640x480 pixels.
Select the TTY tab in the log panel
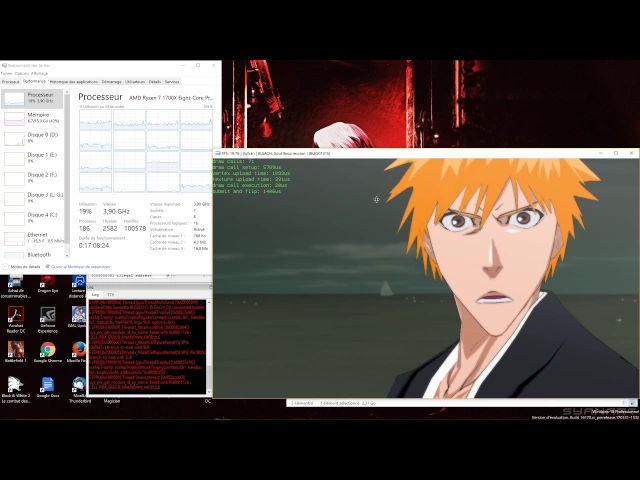point(110,294)
